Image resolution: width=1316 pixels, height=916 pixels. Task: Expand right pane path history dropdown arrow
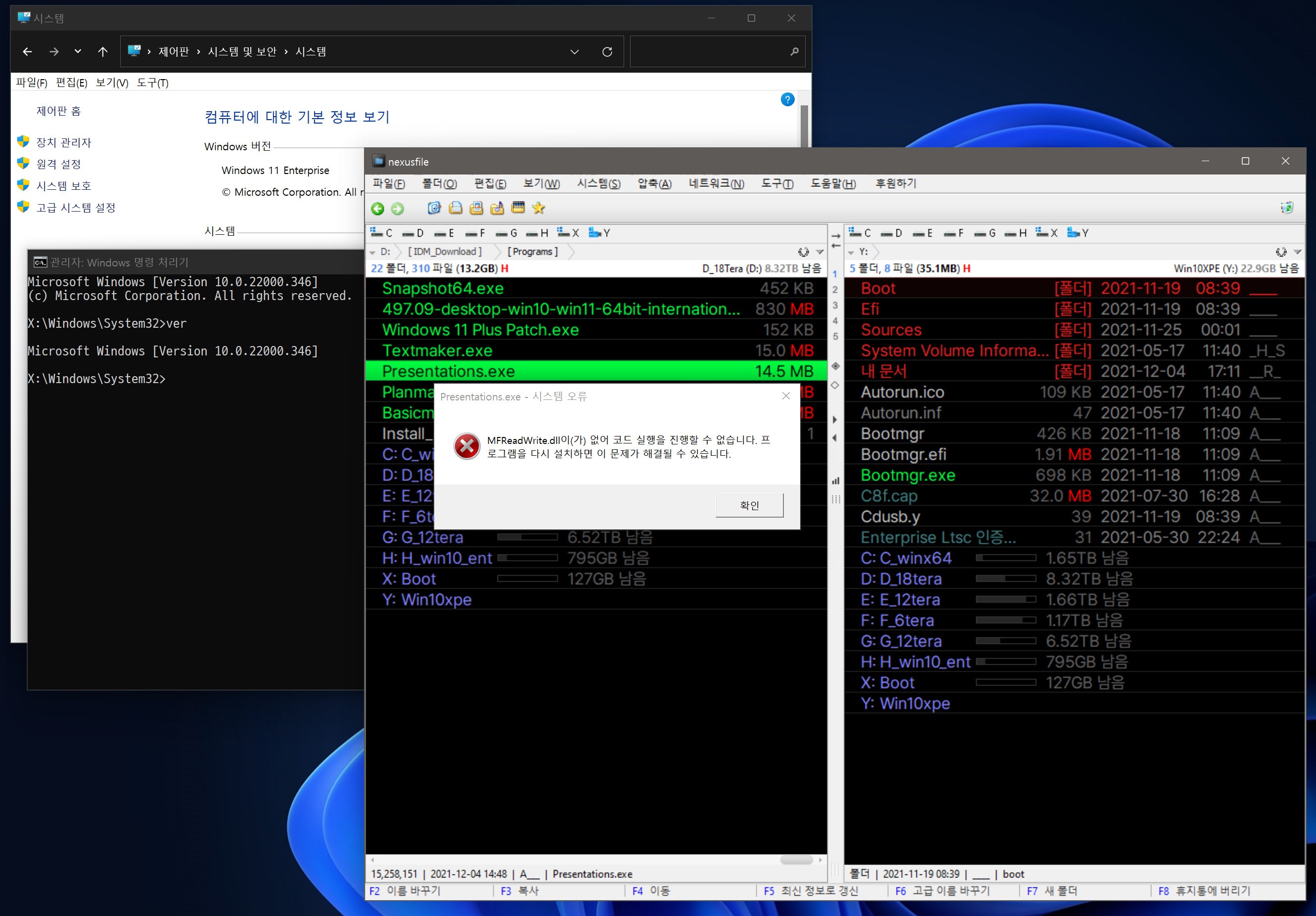1298,252
